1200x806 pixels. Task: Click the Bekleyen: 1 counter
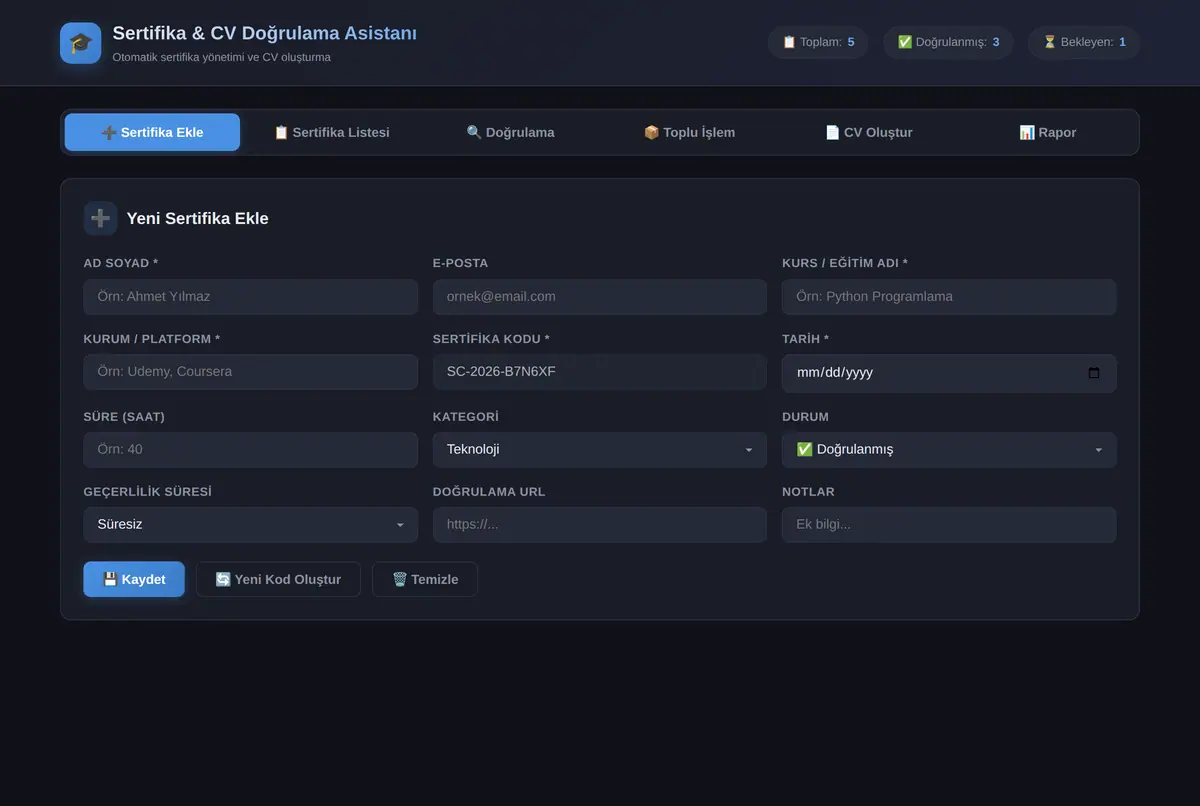click(1084, 42)
